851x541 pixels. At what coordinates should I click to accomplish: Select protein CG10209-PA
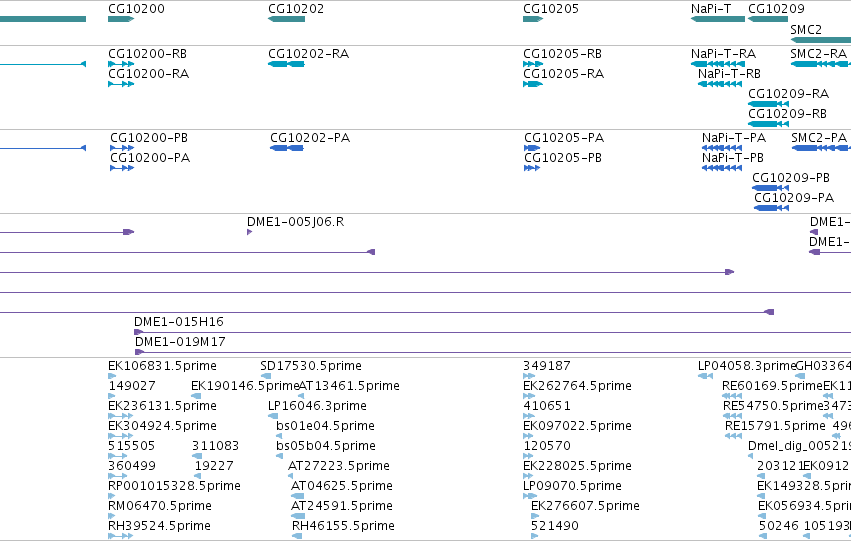(771, 208)
